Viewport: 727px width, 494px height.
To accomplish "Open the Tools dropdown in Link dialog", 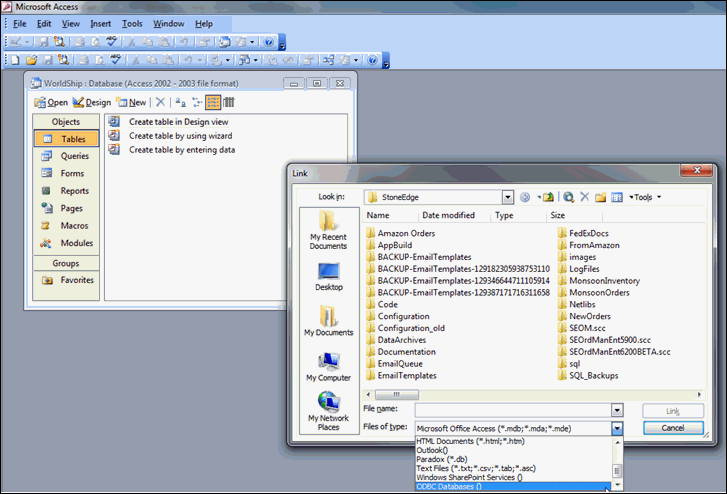I will point(645,197).
